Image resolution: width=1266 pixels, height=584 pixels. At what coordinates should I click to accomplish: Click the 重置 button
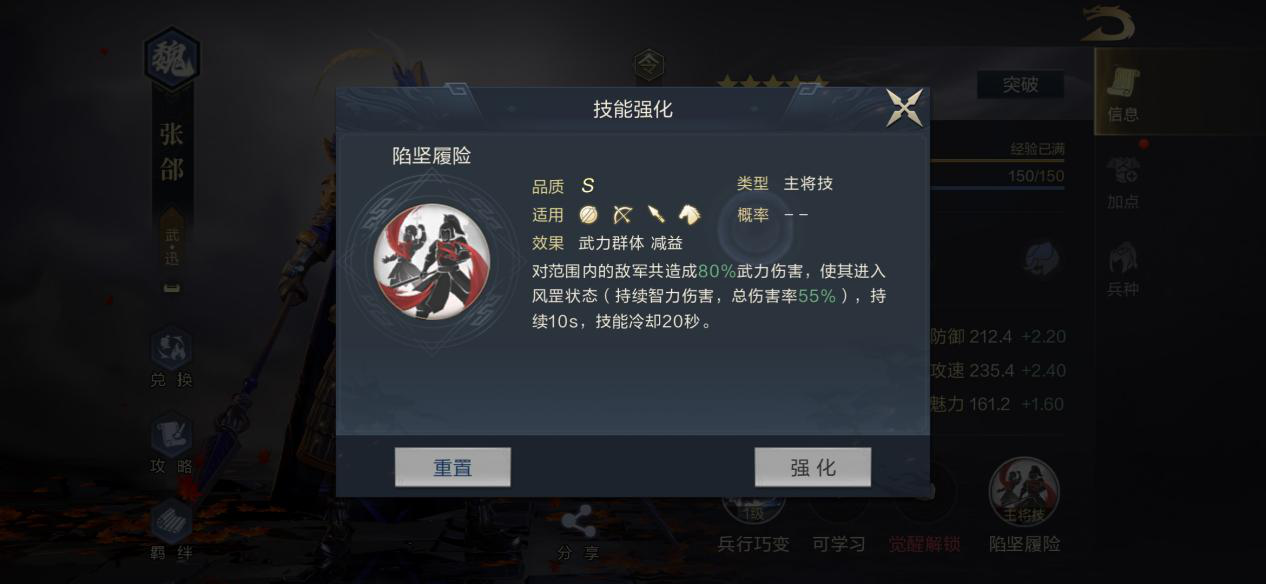pyautogui.click(x=453, y=467)
